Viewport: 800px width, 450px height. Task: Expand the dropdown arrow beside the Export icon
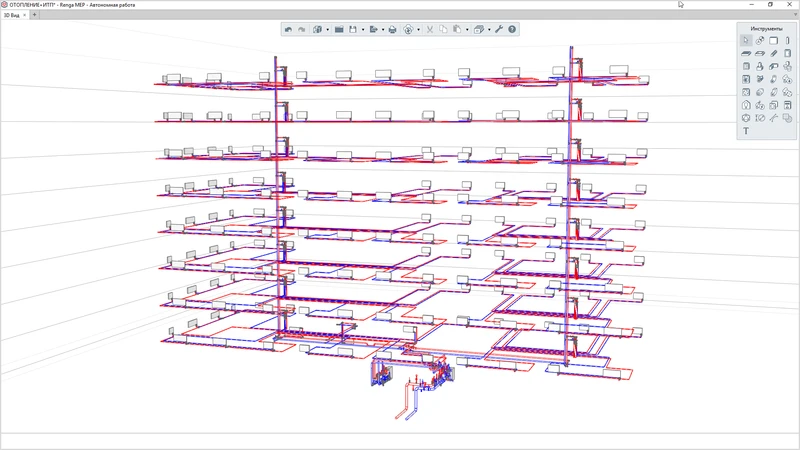383,30
